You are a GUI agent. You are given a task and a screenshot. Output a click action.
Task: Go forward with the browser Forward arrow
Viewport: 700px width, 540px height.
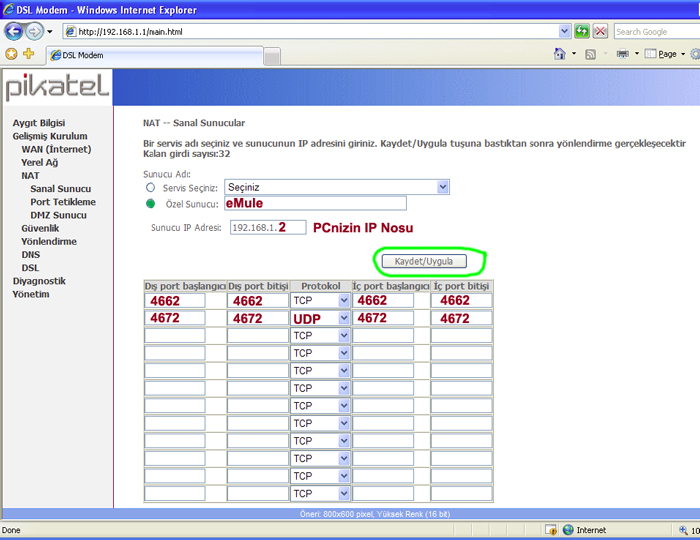point(34,32)
